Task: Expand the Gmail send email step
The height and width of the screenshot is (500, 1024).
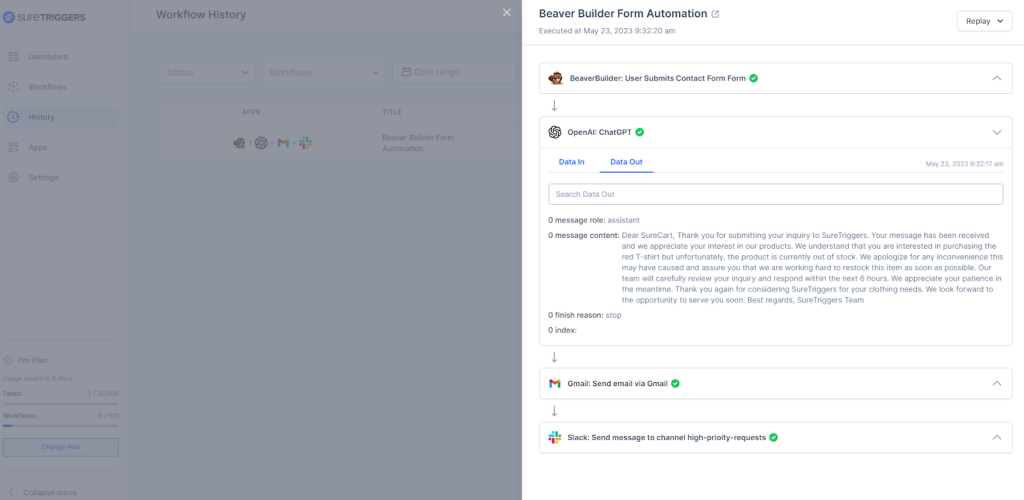Action: (x=996, y=383)
